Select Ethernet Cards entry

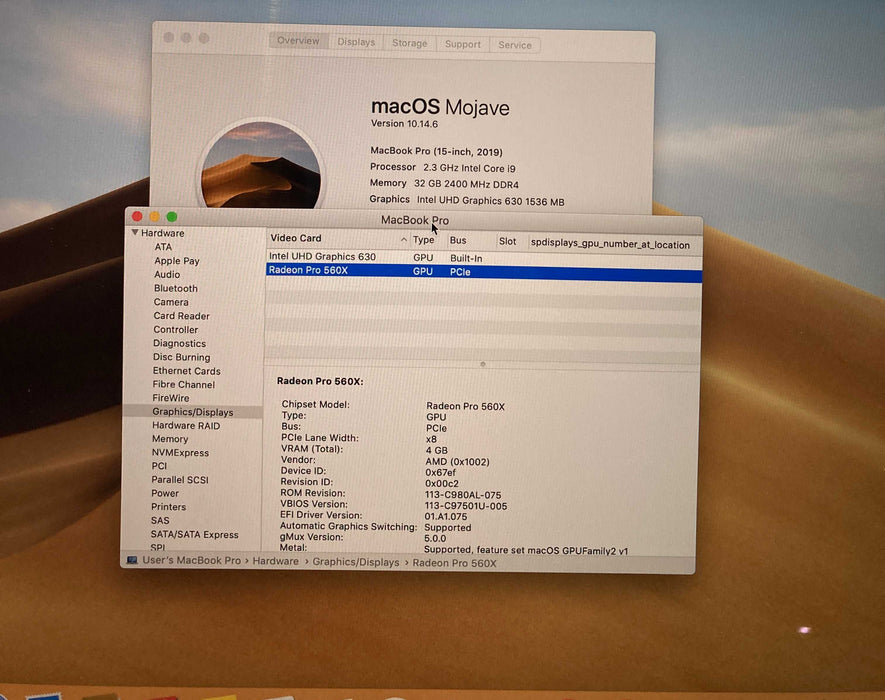[186, 371]
